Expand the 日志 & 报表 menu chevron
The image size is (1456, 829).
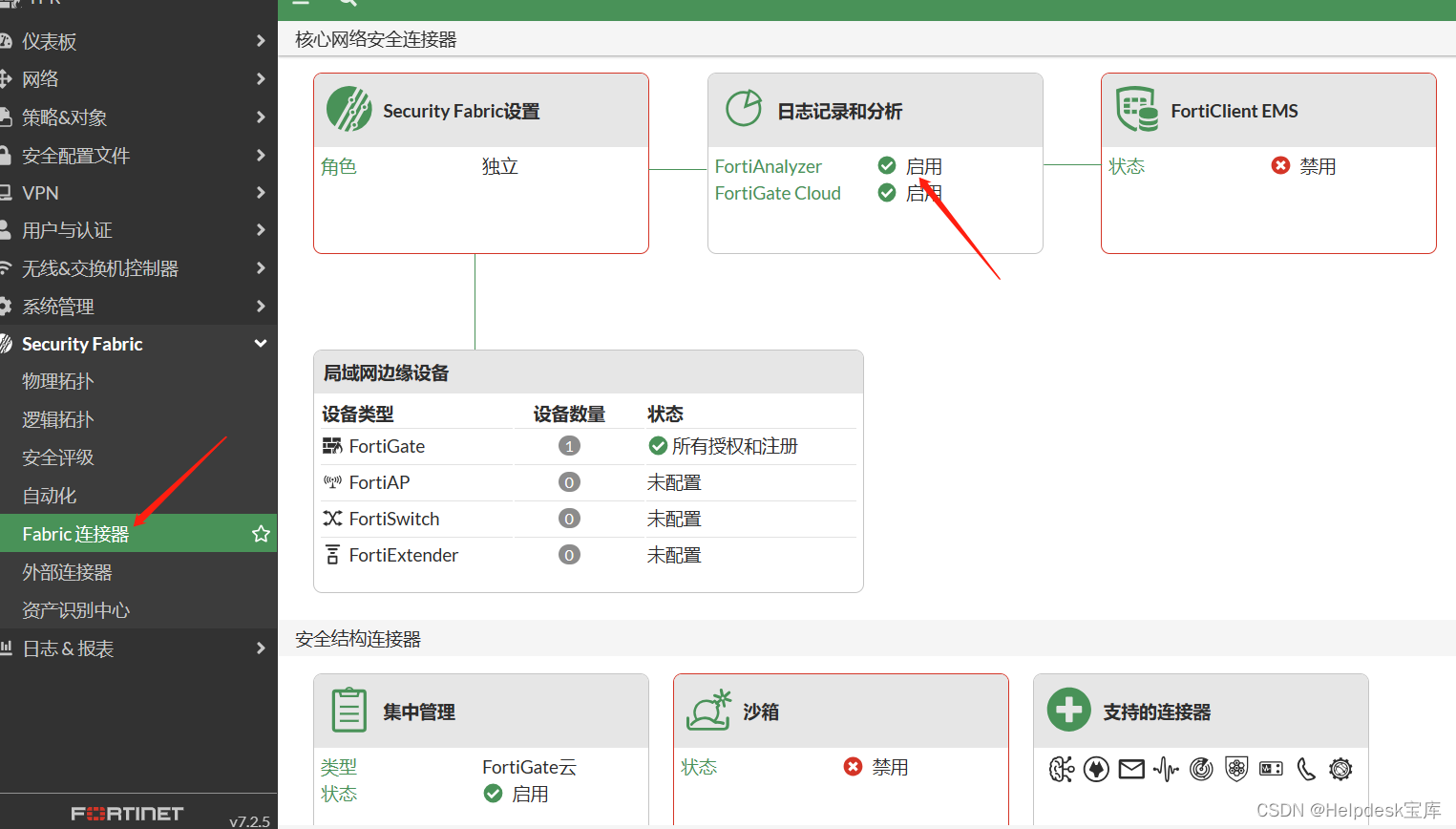pyautogui.click(x=261, y=648)
